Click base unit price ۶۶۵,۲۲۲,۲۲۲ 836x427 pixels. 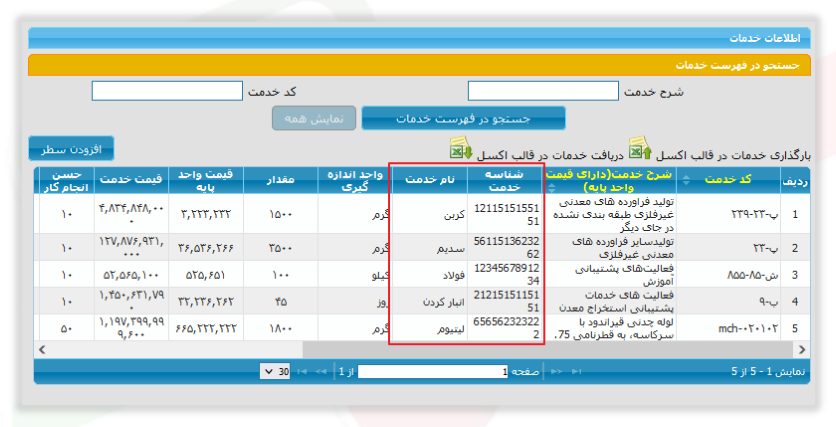206,329
